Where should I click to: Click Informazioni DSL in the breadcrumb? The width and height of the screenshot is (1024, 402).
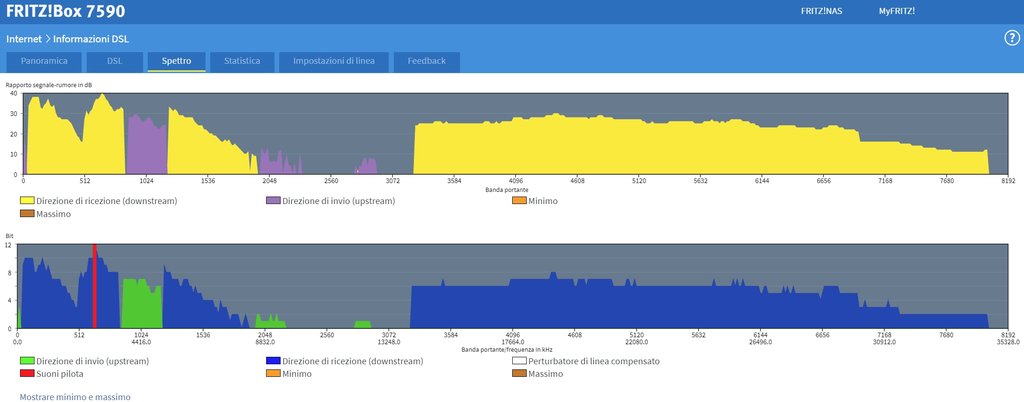(x=91, y=39)
